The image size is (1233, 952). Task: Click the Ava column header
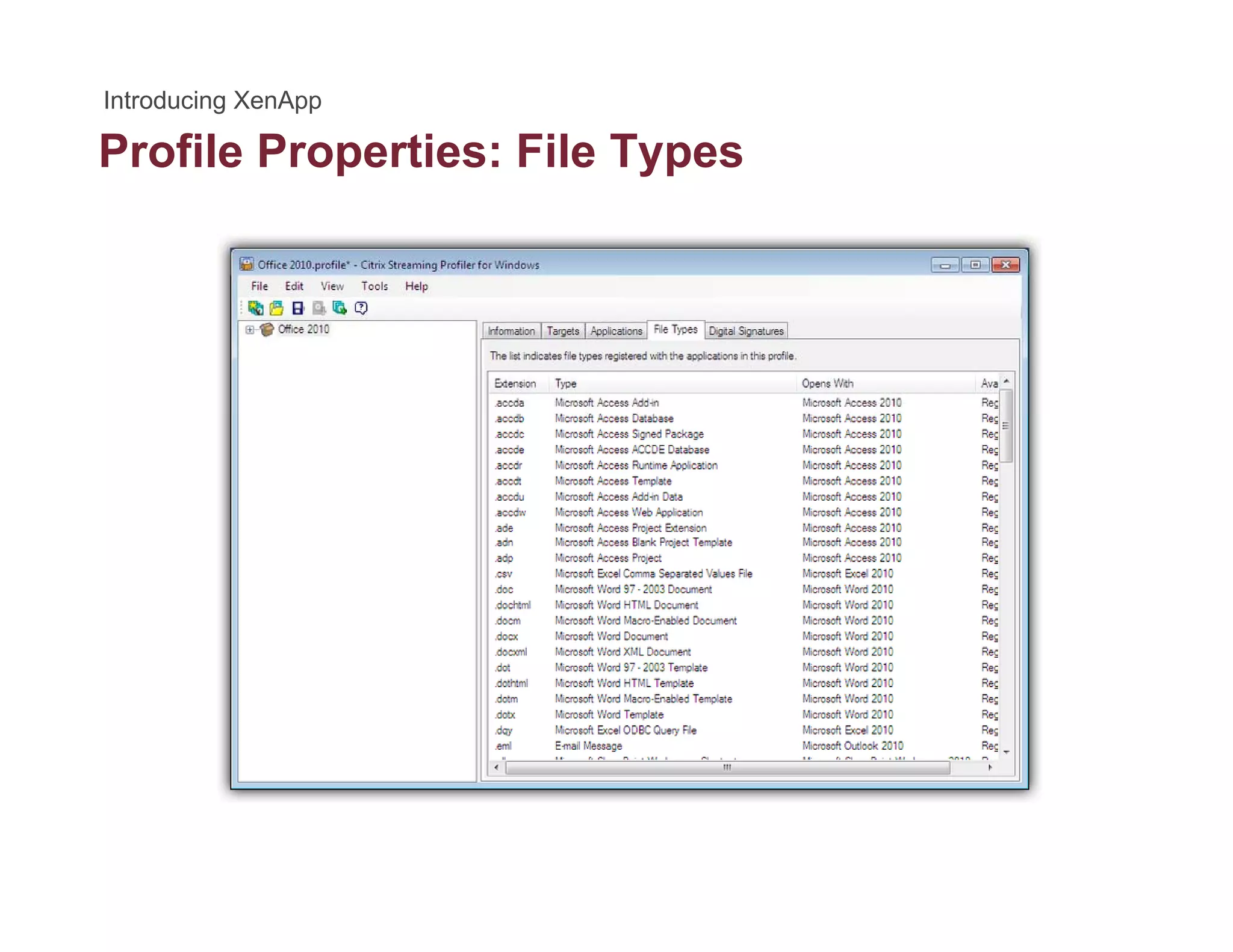pyautogui.click(x=988, y=383)
